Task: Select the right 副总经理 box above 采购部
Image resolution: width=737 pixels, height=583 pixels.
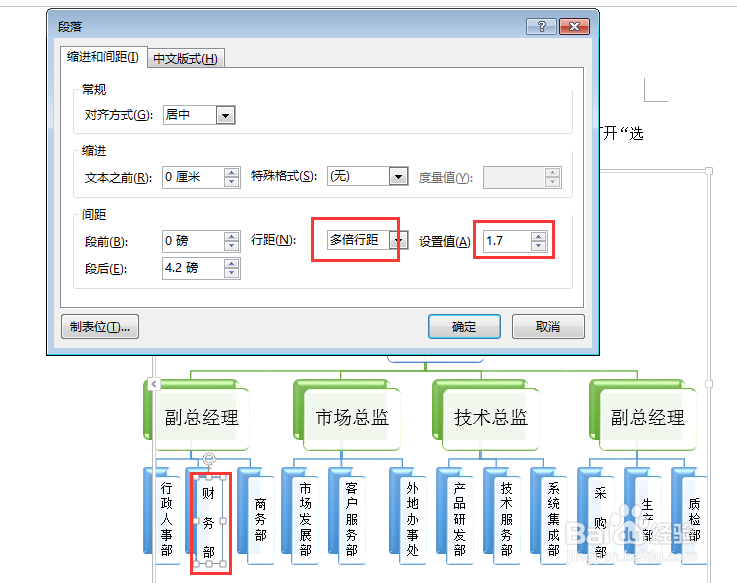Action: tap(648, 418)
